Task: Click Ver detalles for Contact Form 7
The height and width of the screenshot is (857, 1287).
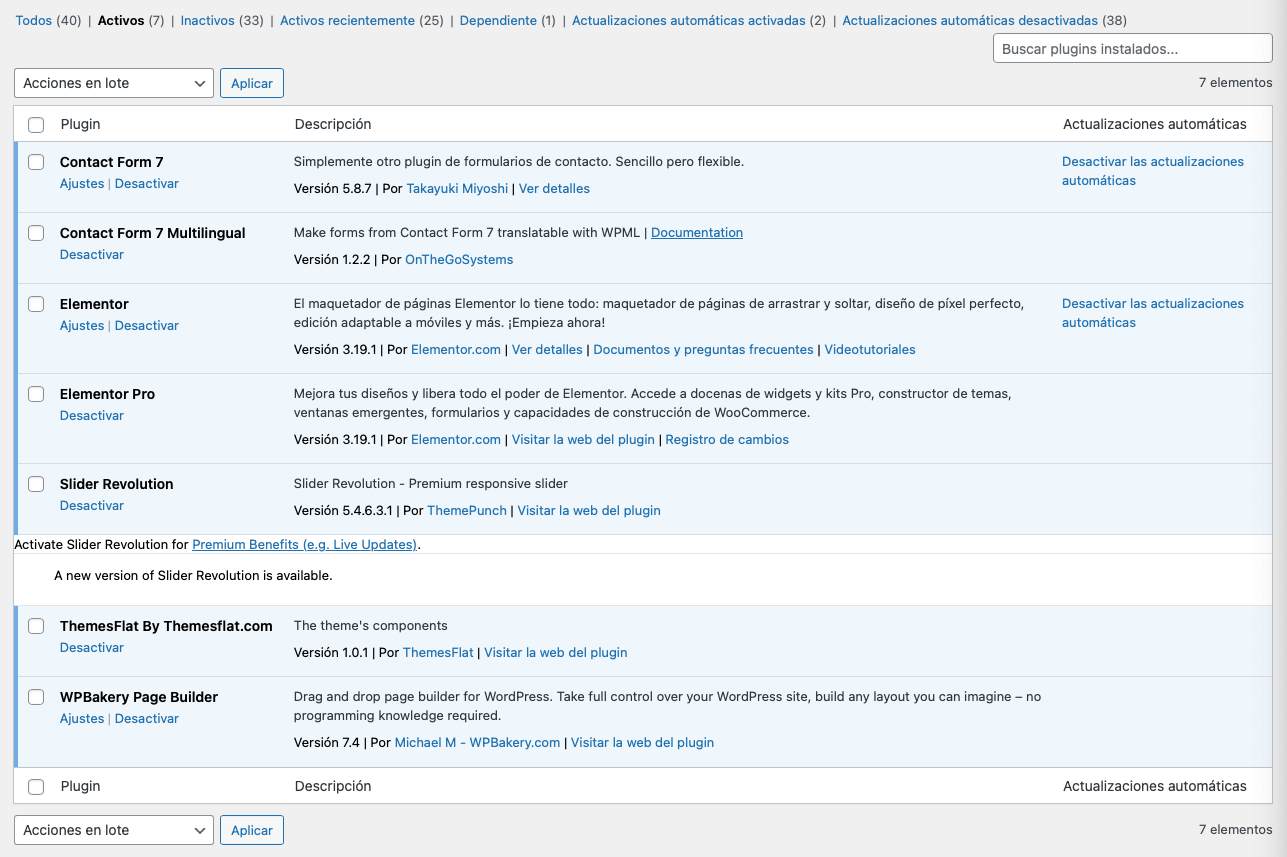Action: coord(554,188)
